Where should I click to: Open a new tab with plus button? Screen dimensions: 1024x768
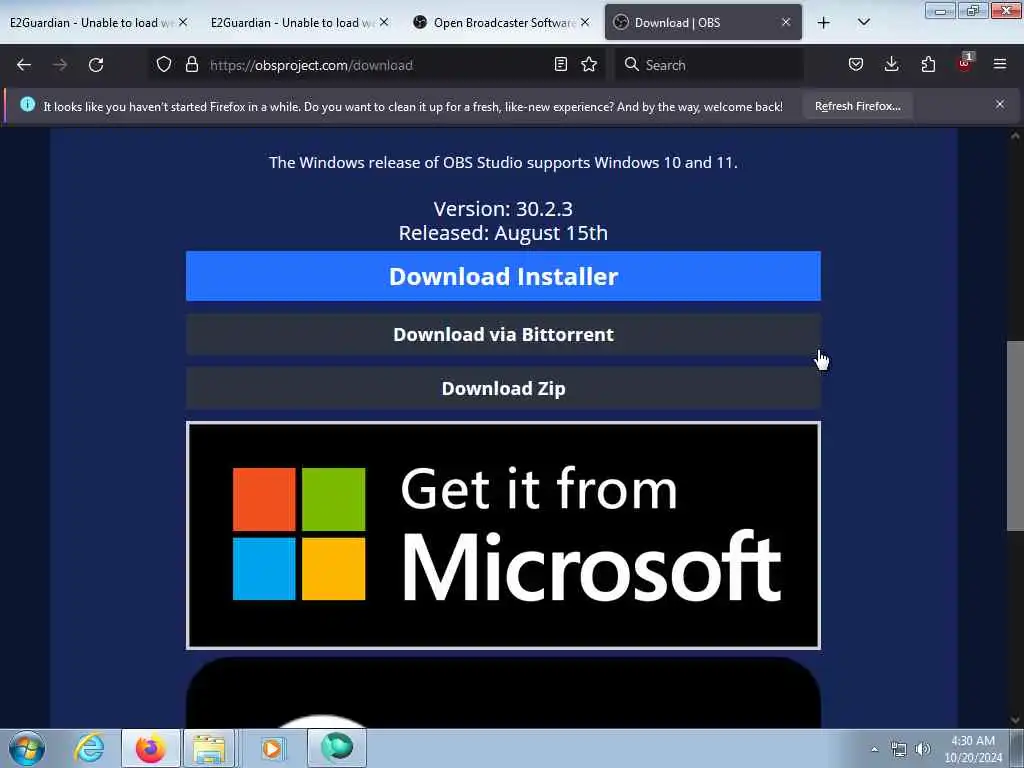click(824, 23)
